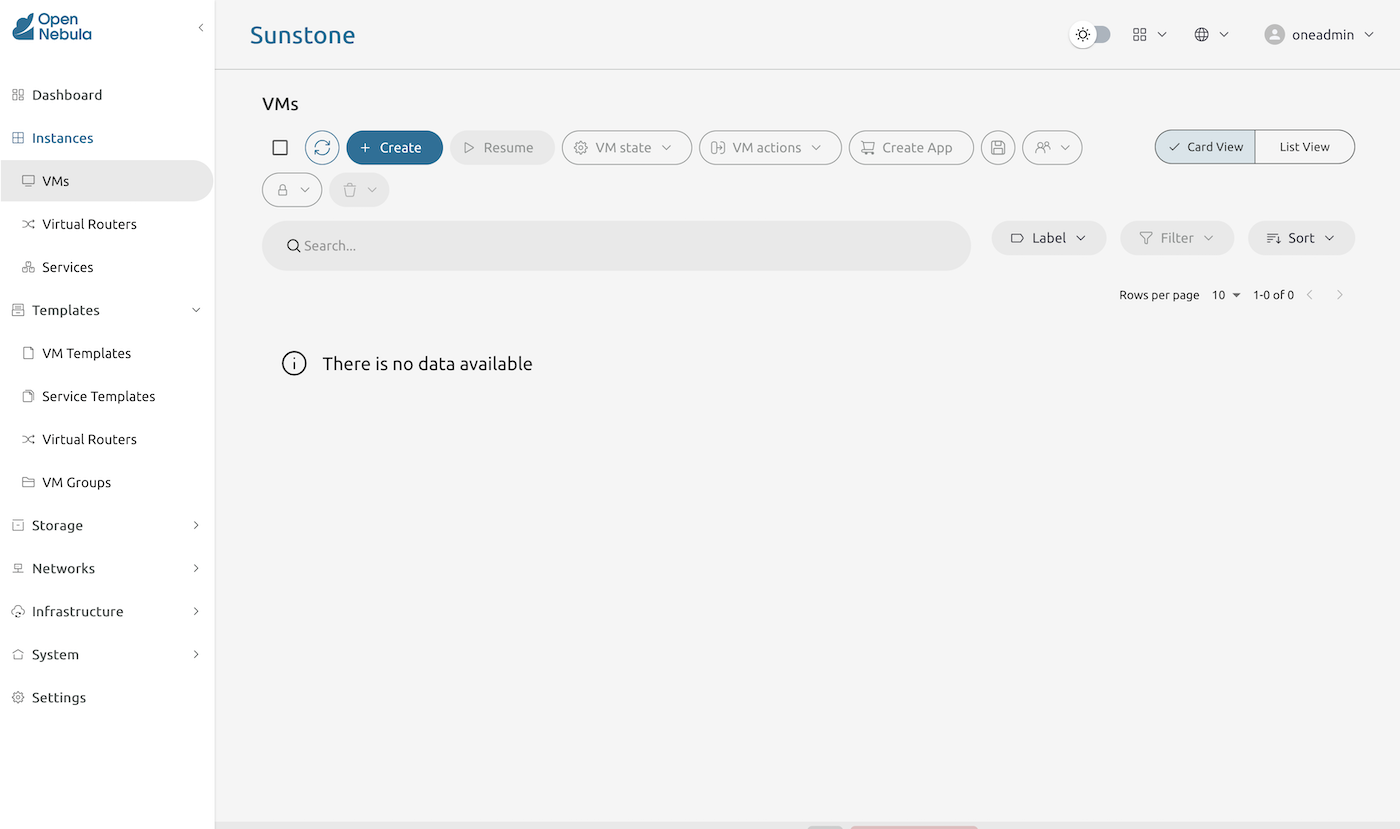Click inside the Search field
The height and width of the screenshot is (829, 1400).
615,245
